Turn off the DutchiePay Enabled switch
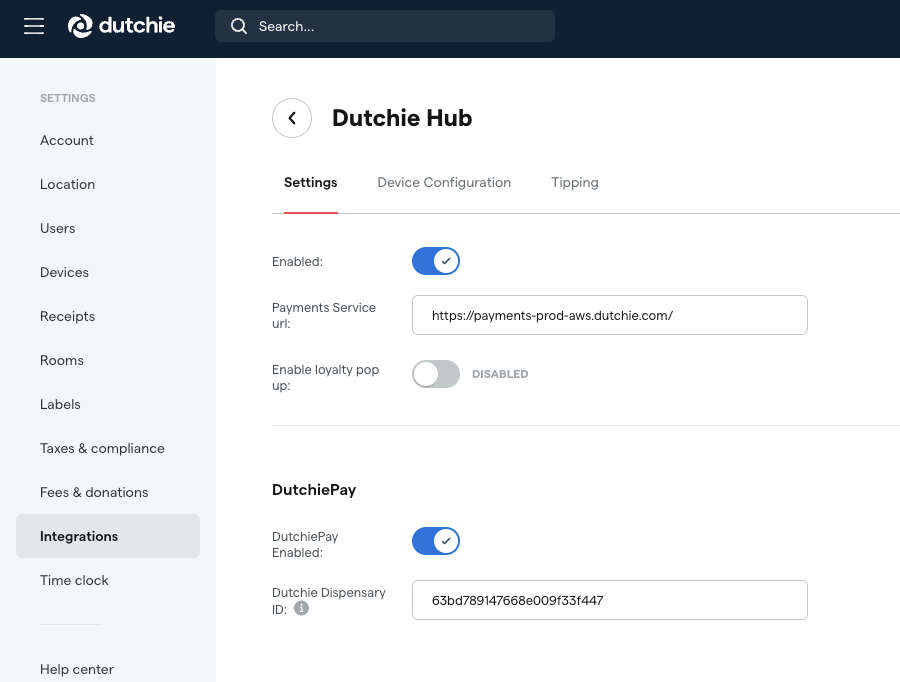 (x=436, y=541)
